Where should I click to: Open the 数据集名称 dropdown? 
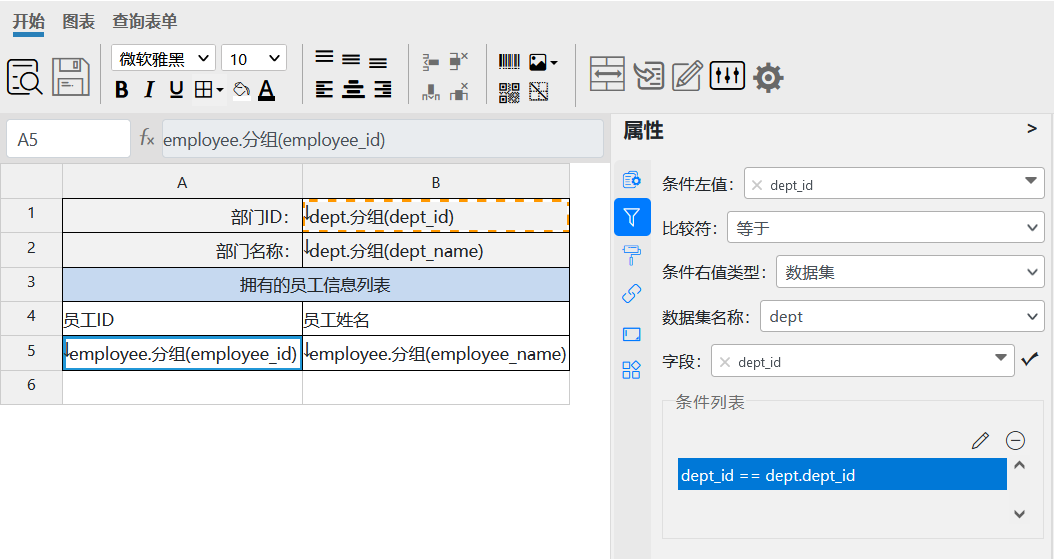pyautogui.click(x=902, y=316)
